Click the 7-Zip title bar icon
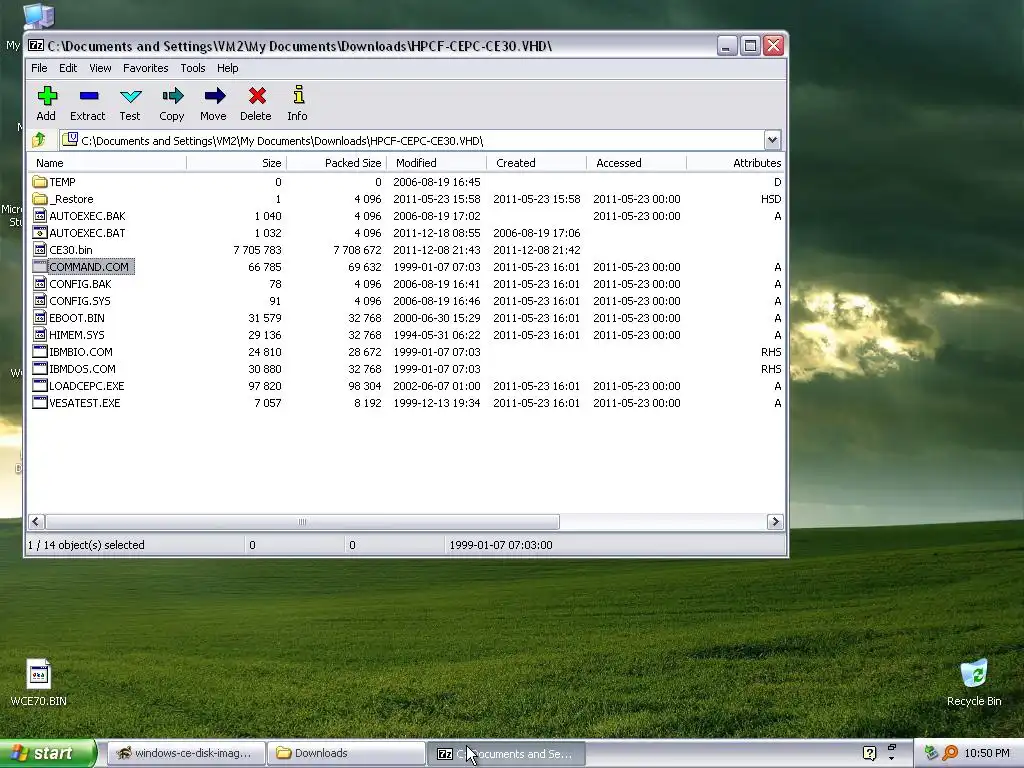 (36, 45)
